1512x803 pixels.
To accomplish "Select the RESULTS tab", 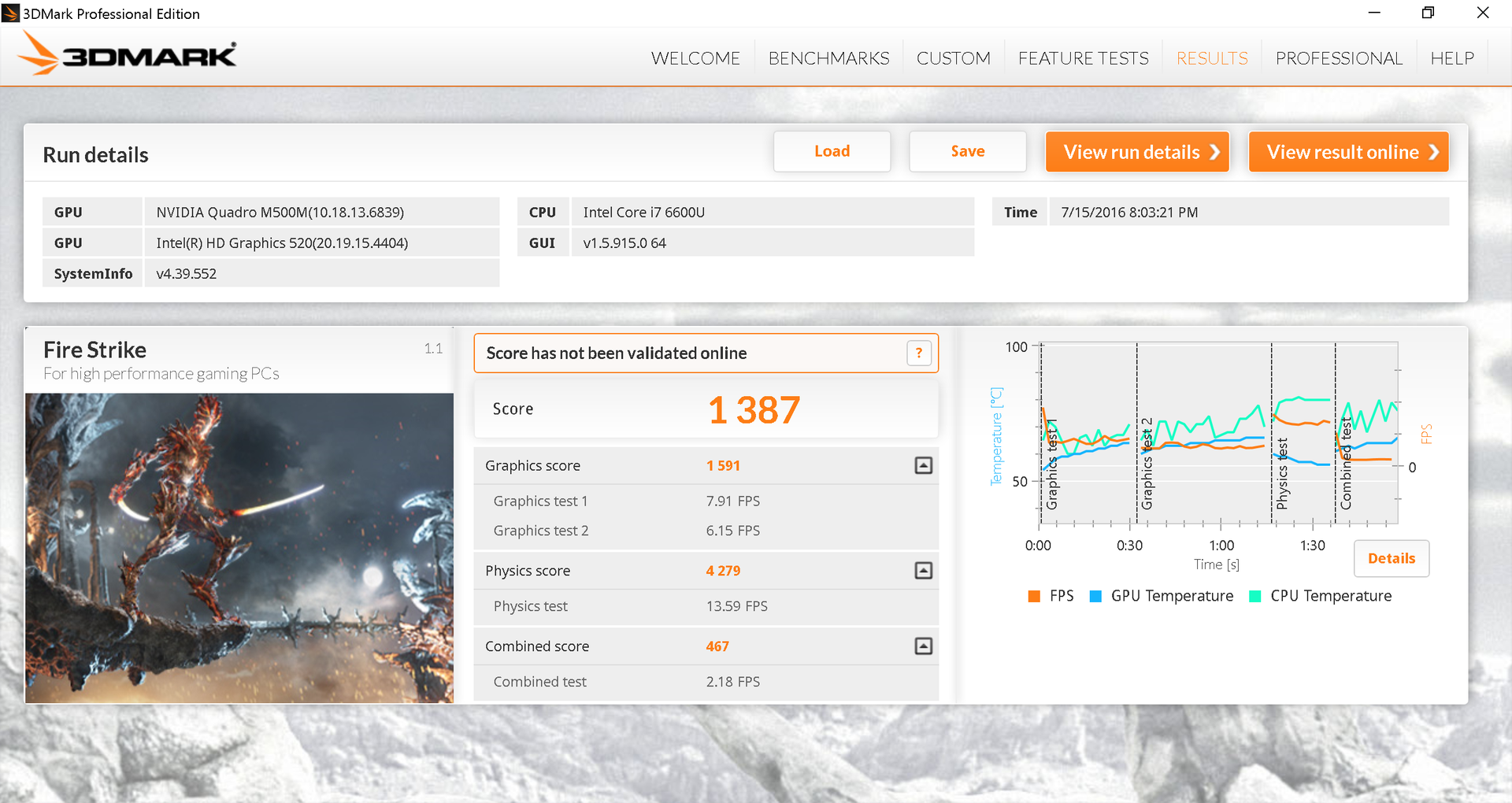I will tap(1212, 58).
